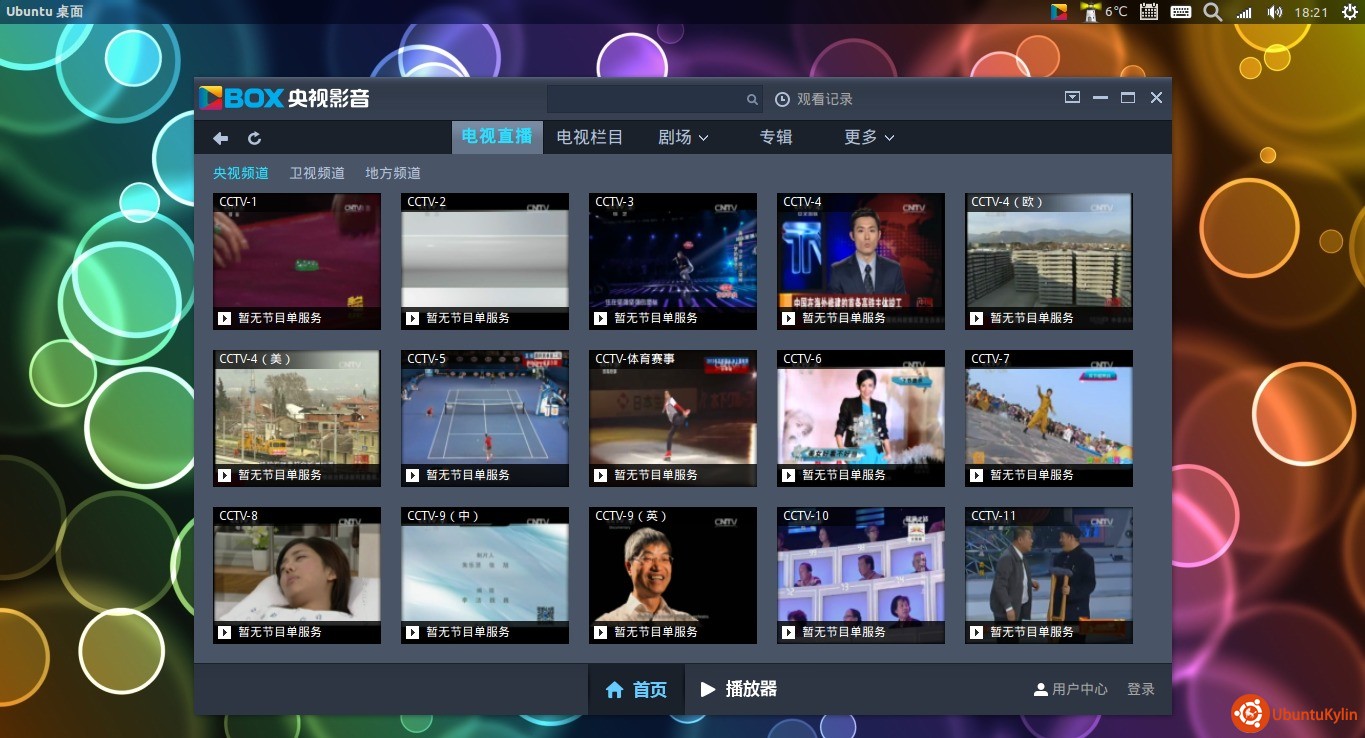The image size is (1365, 738).
Task: Switch to the 播放器 player view
Action: coord(739,689)
